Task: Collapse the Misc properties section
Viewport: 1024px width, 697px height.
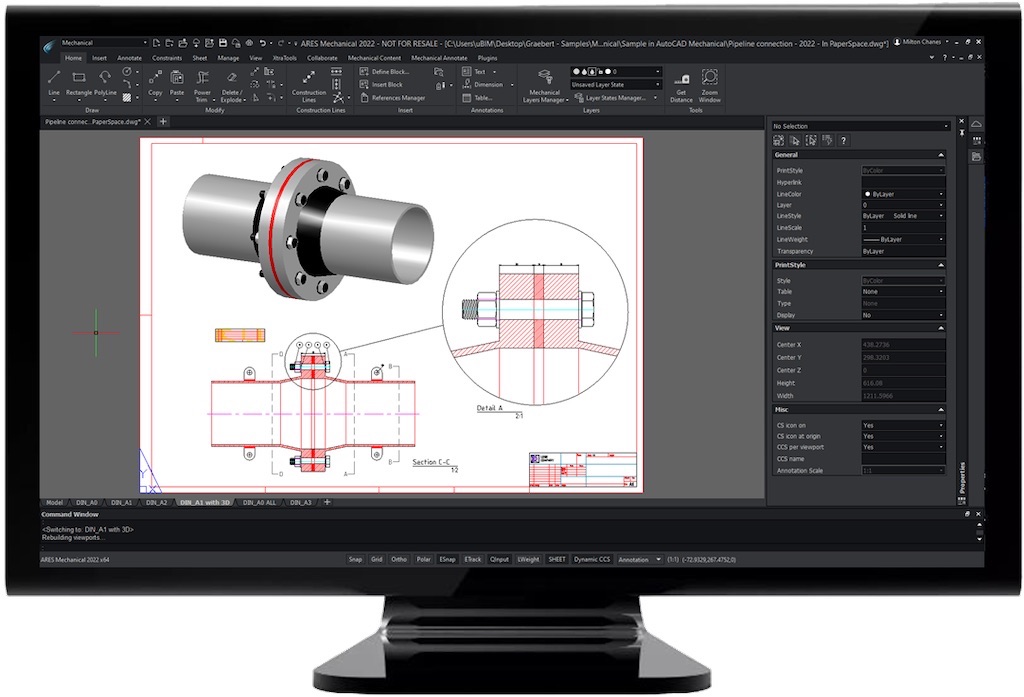Action: [940, 410]
